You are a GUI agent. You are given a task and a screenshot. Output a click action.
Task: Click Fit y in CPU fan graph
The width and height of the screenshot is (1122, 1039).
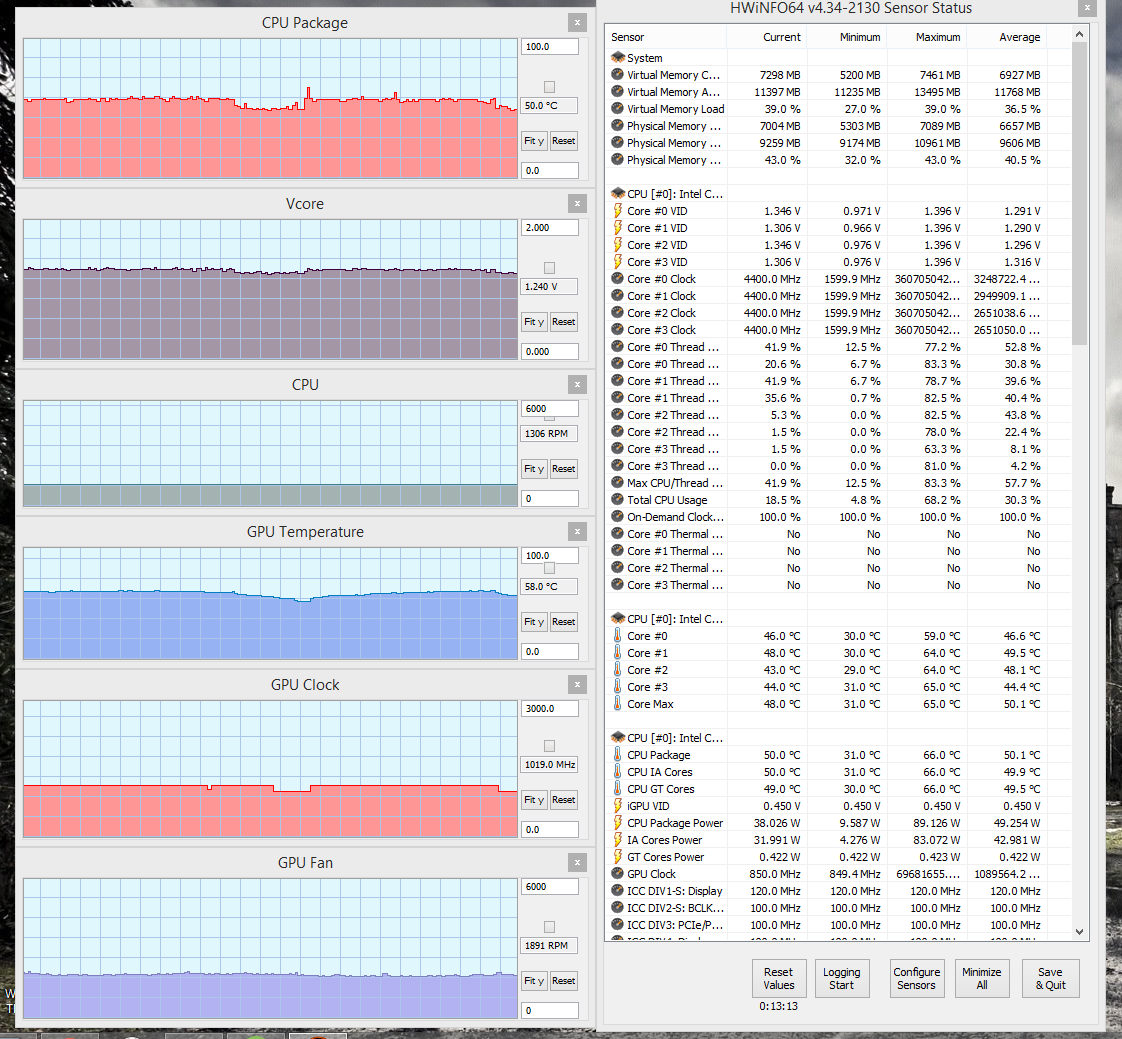tap(534, 469)
